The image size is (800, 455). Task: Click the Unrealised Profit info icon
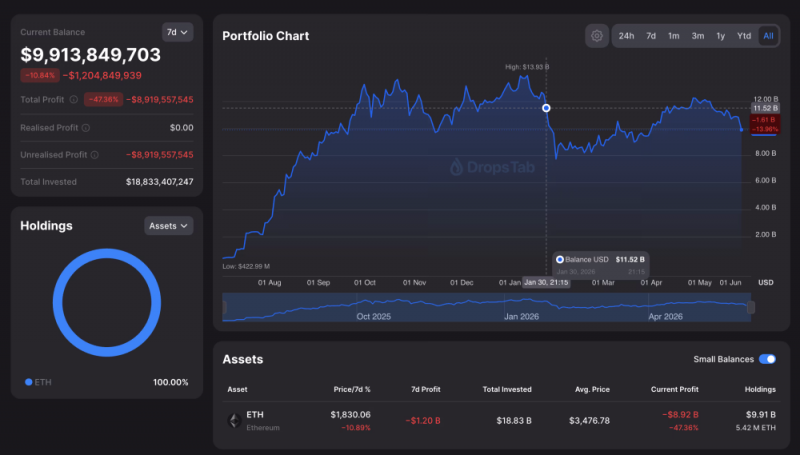(94, 155)
